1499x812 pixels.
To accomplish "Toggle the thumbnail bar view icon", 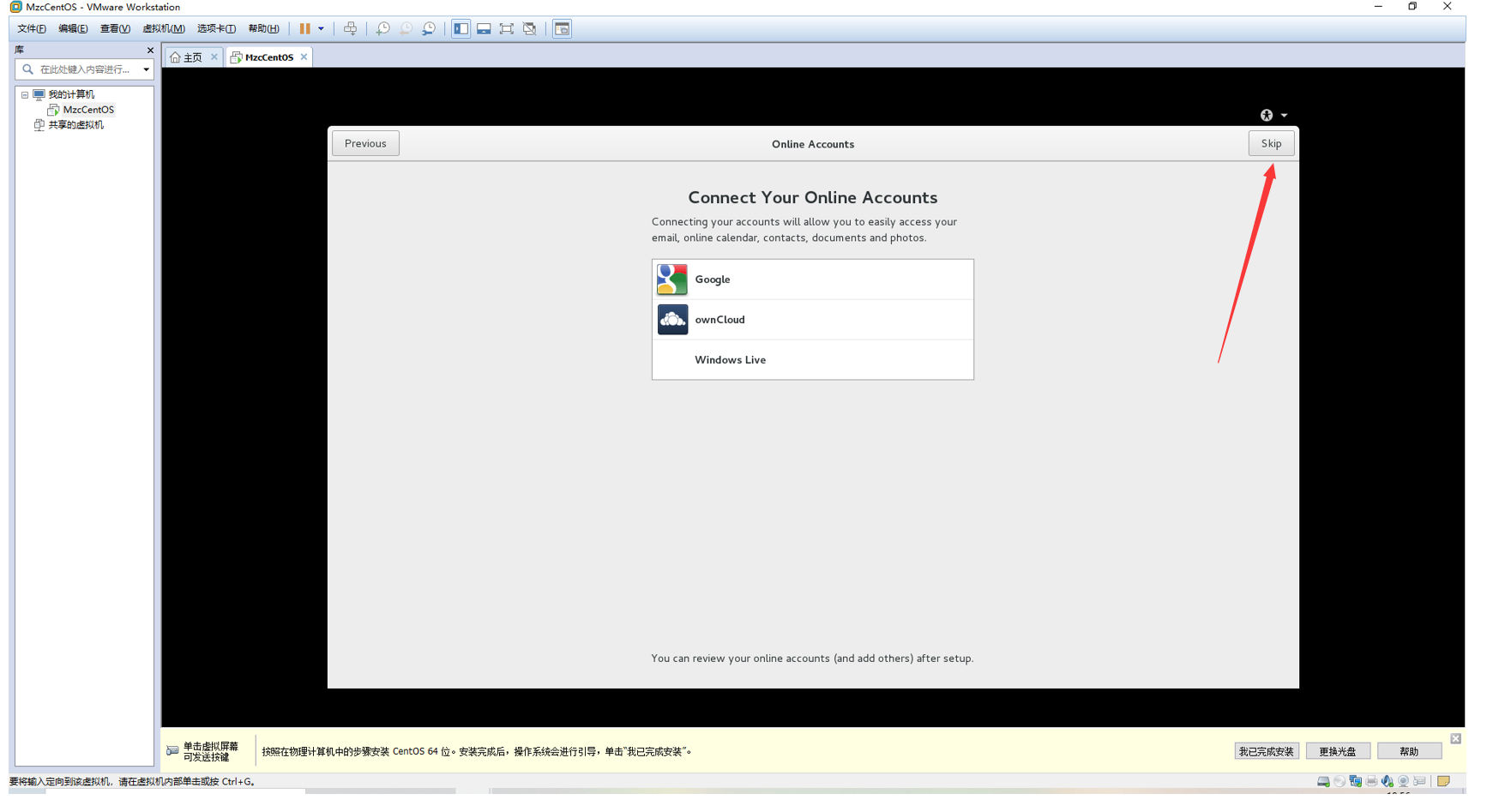I will [484, 28].
